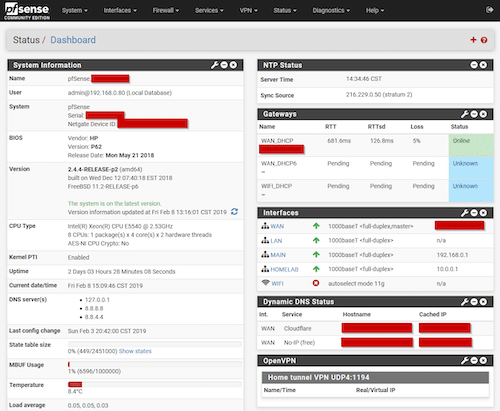Collapse the Gateways widget
Viewport: 500px width, 411px height.
coord(474,114)
